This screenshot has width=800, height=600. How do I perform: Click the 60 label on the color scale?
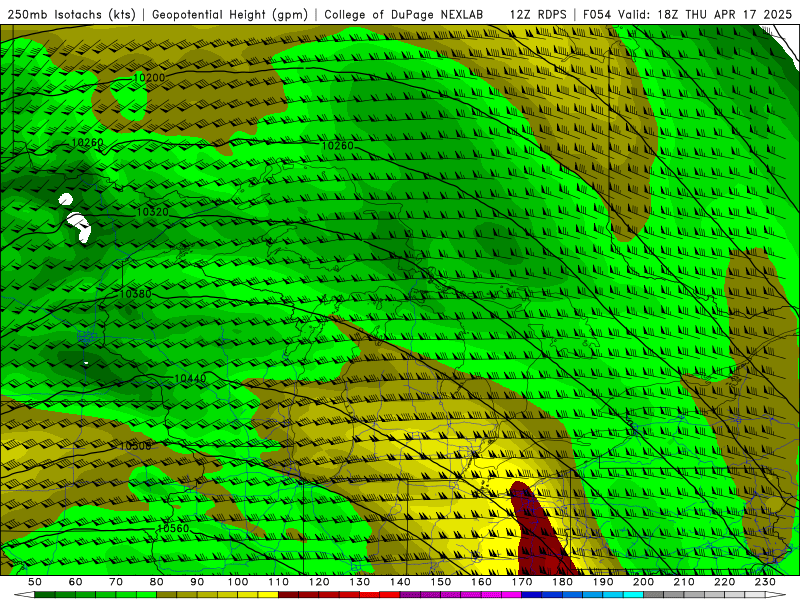point(75,582)
